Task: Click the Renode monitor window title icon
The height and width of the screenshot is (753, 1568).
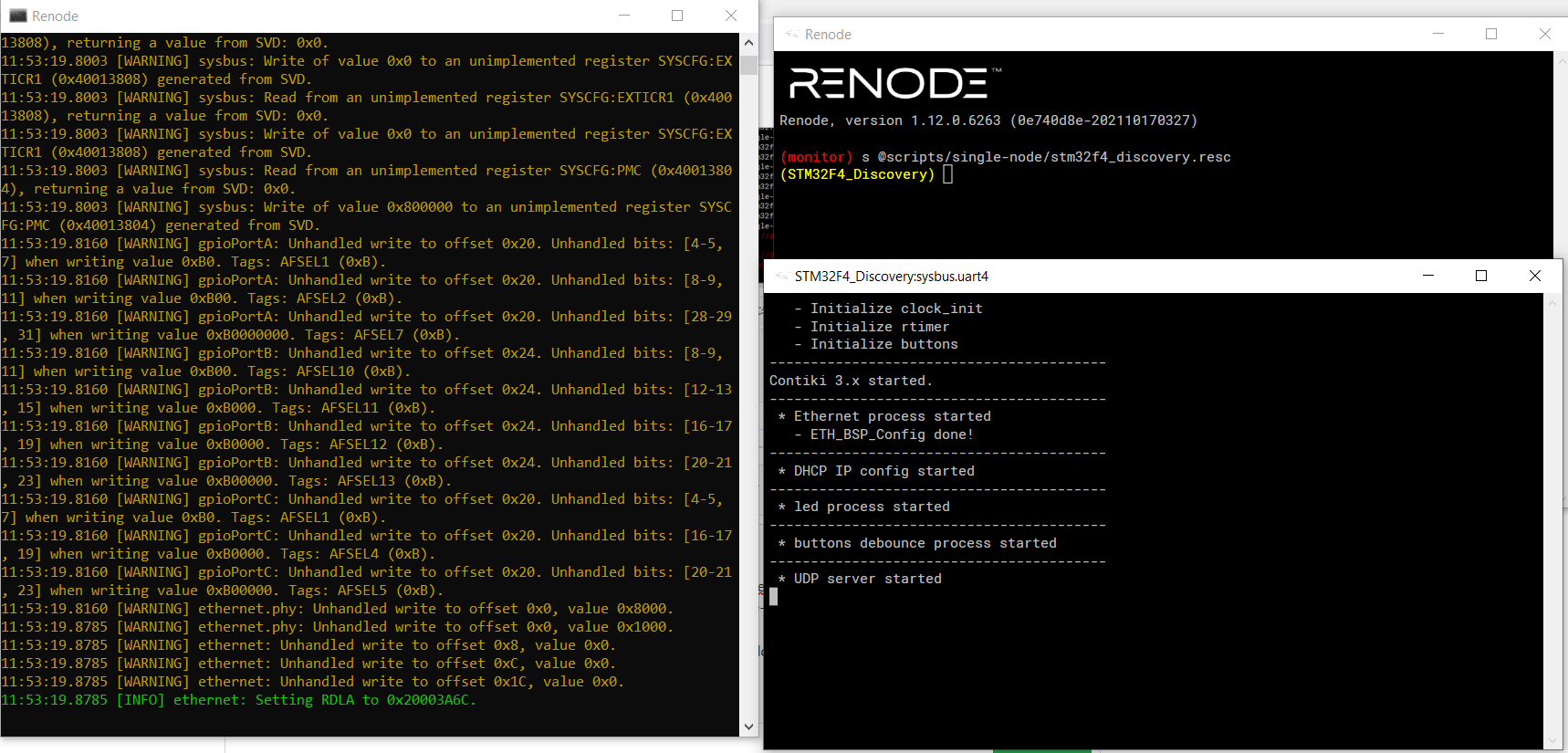Action: coord(791,34)
